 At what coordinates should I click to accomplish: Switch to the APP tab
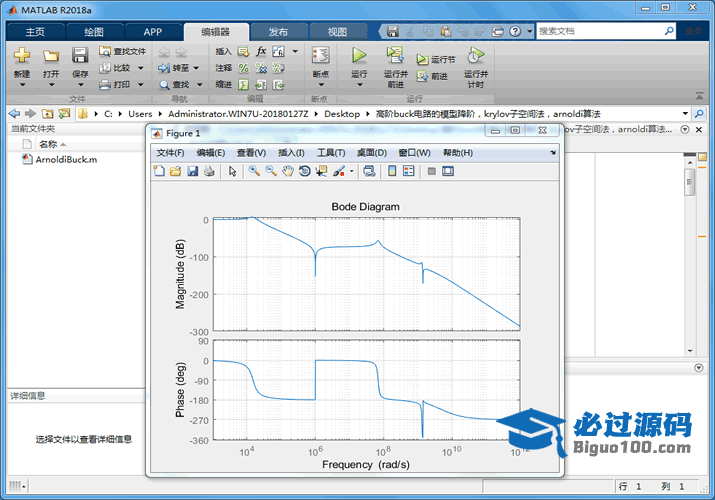point(152,32)
